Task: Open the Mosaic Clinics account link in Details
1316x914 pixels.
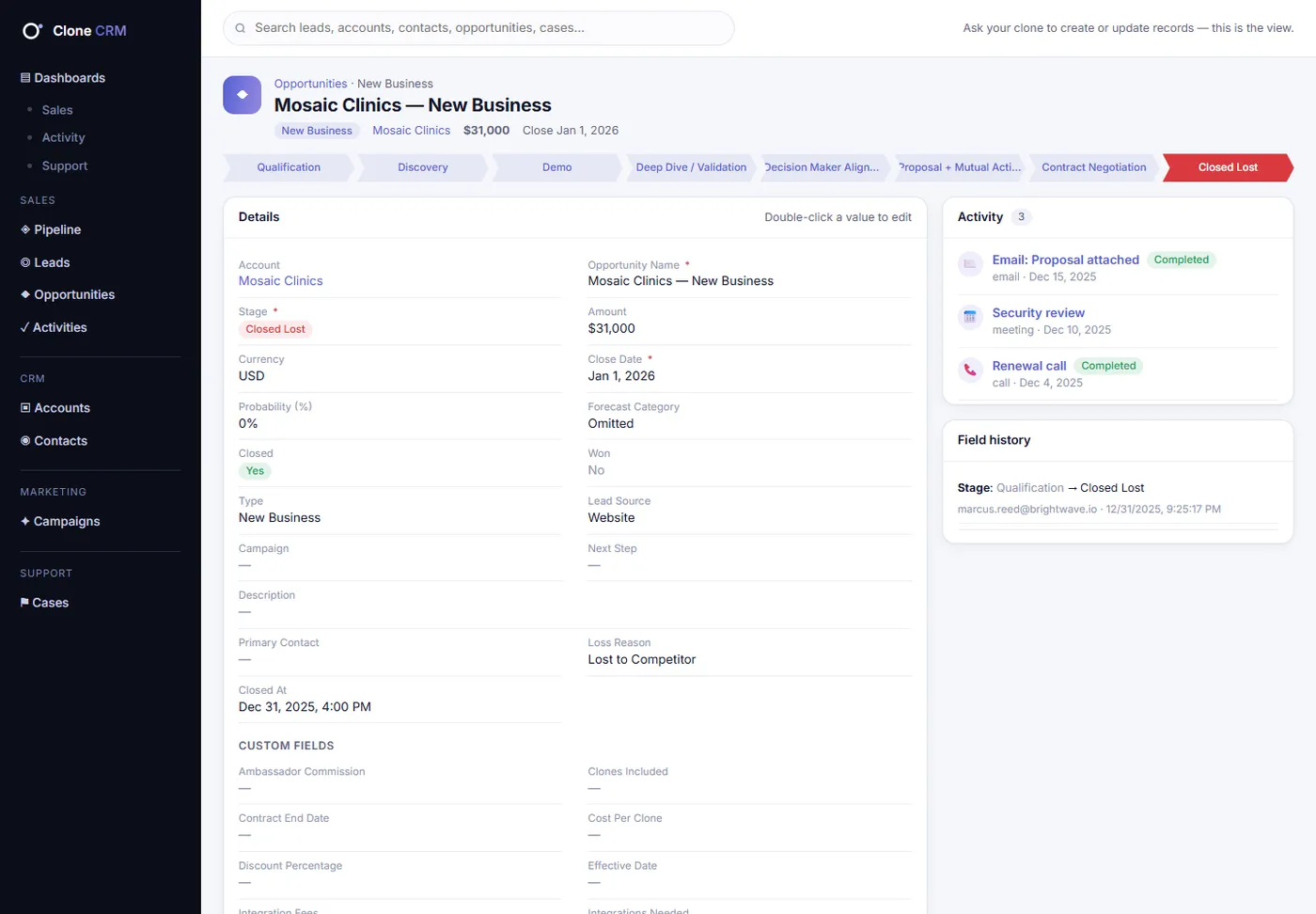Action: (280, 281)
